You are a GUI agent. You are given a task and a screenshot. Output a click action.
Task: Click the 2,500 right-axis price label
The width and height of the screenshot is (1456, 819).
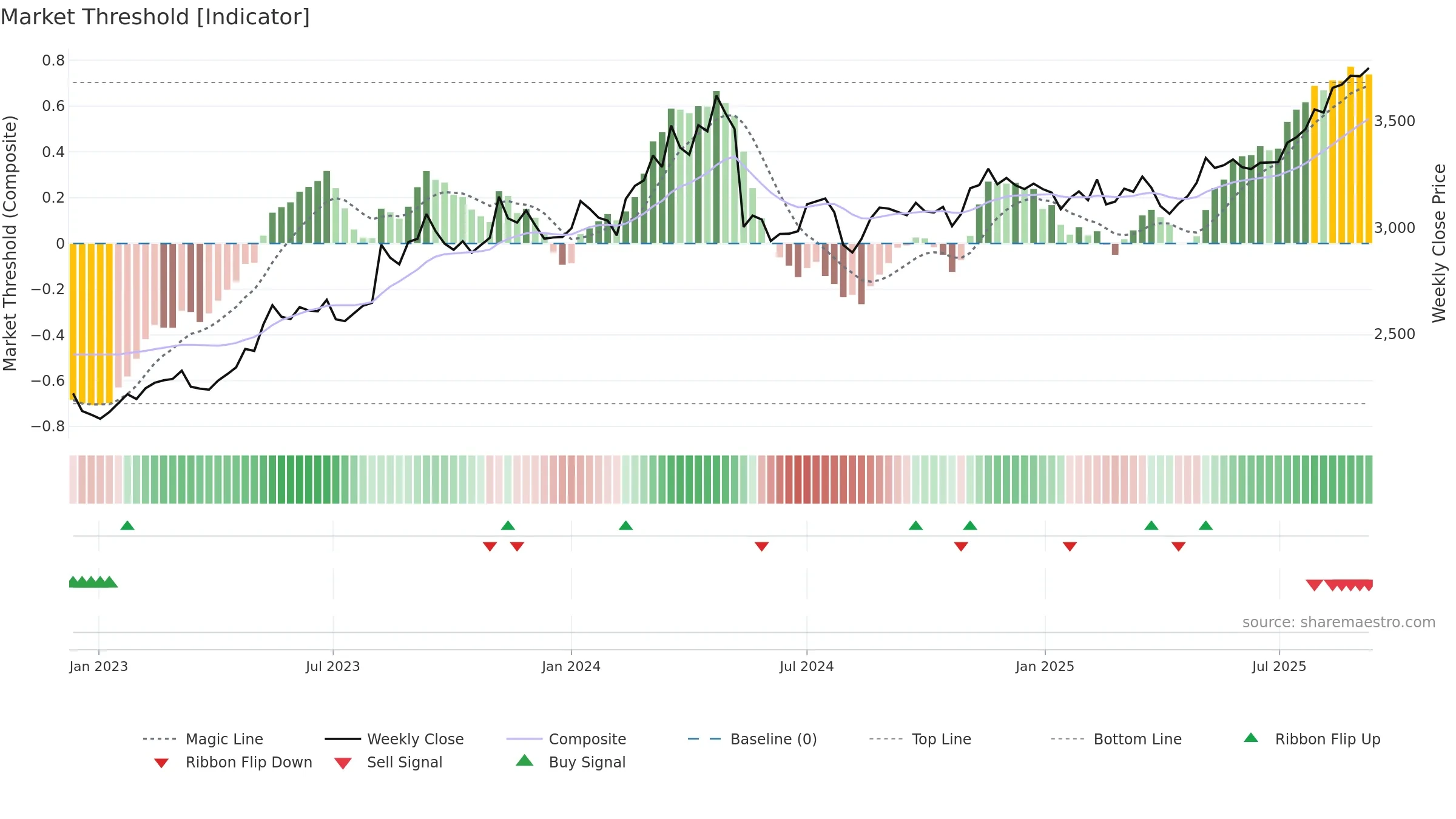click(1395, 334)
